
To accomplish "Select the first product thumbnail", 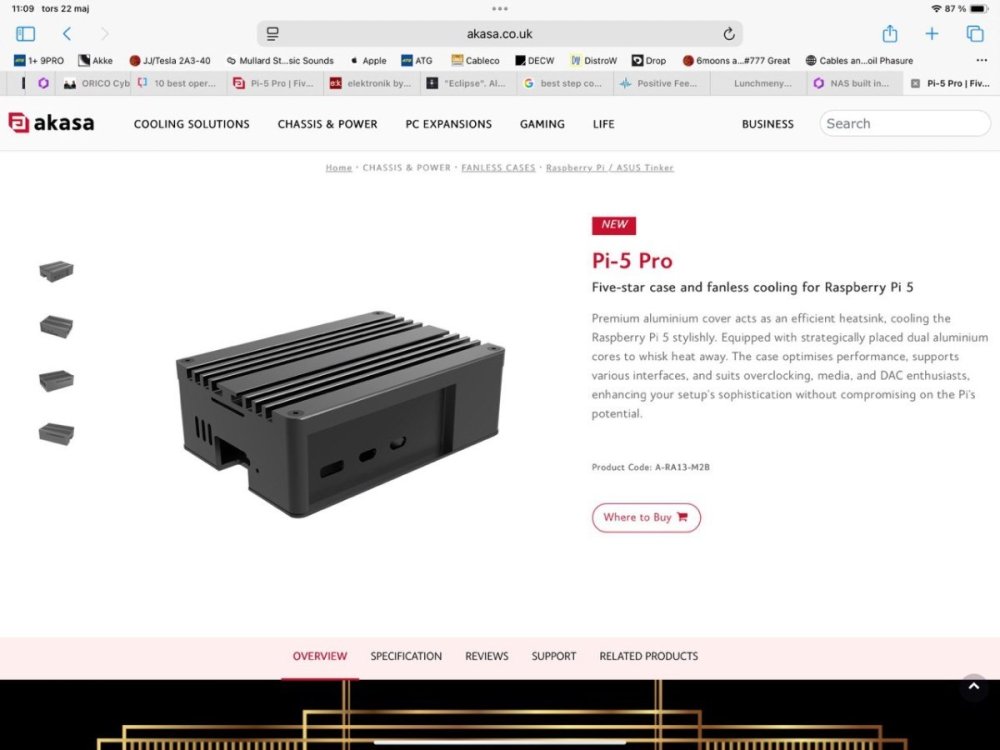I will coord(56,271).
